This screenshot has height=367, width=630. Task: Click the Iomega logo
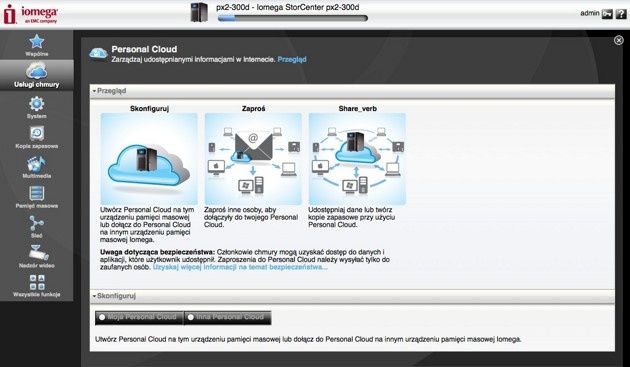(x=31, y=14)
